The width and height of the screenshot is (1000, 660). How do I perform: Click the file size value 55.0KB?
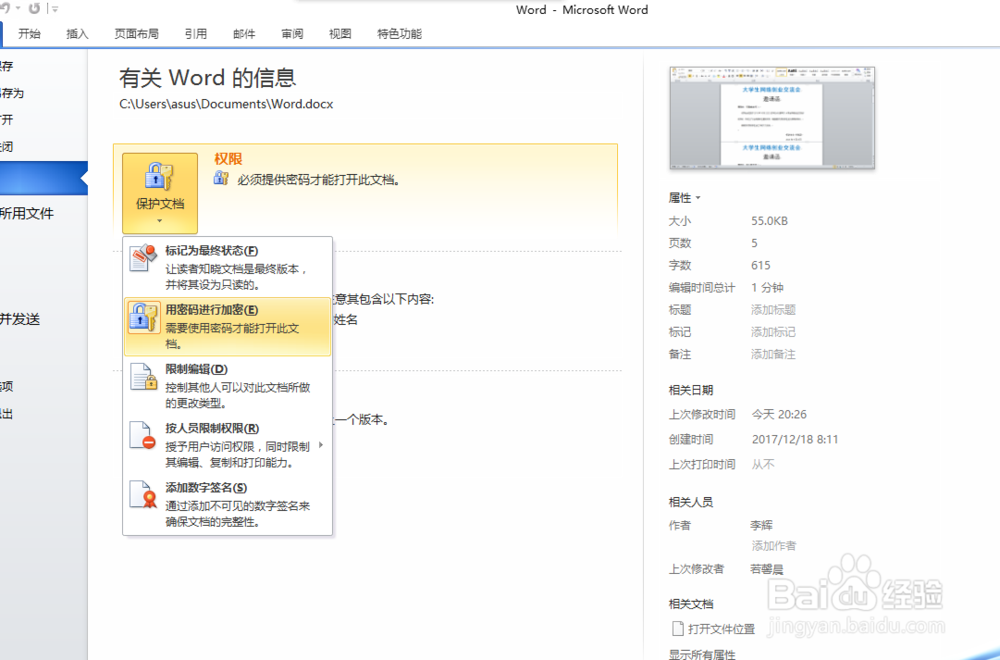[x=769, y=221]
